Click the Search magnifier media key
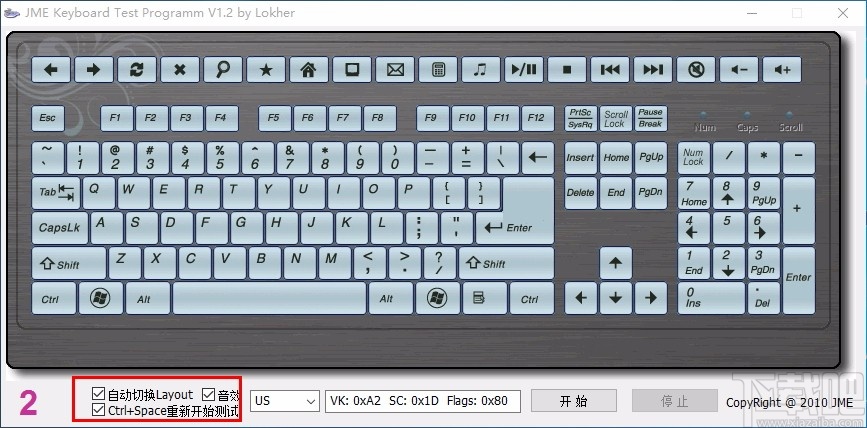This screenshot has height=428, width=867. (x=223, y=70)
